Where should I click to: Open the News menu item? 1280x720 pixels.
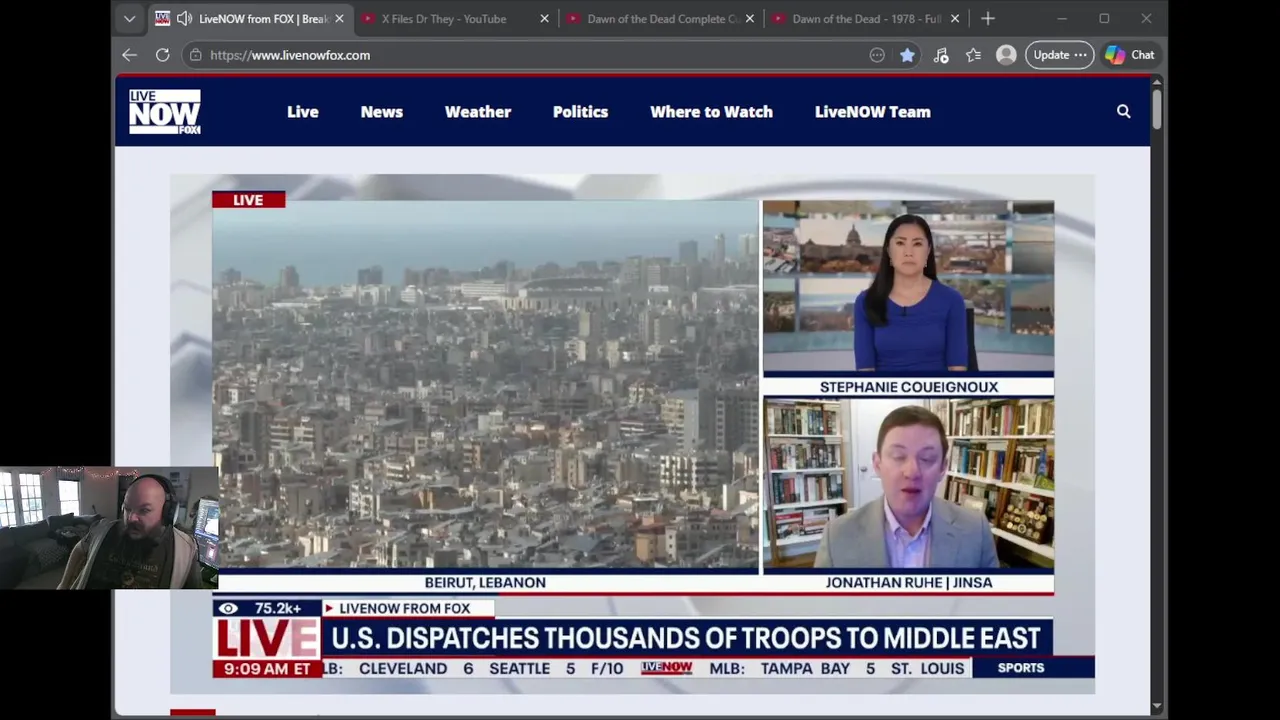(382, 112)
